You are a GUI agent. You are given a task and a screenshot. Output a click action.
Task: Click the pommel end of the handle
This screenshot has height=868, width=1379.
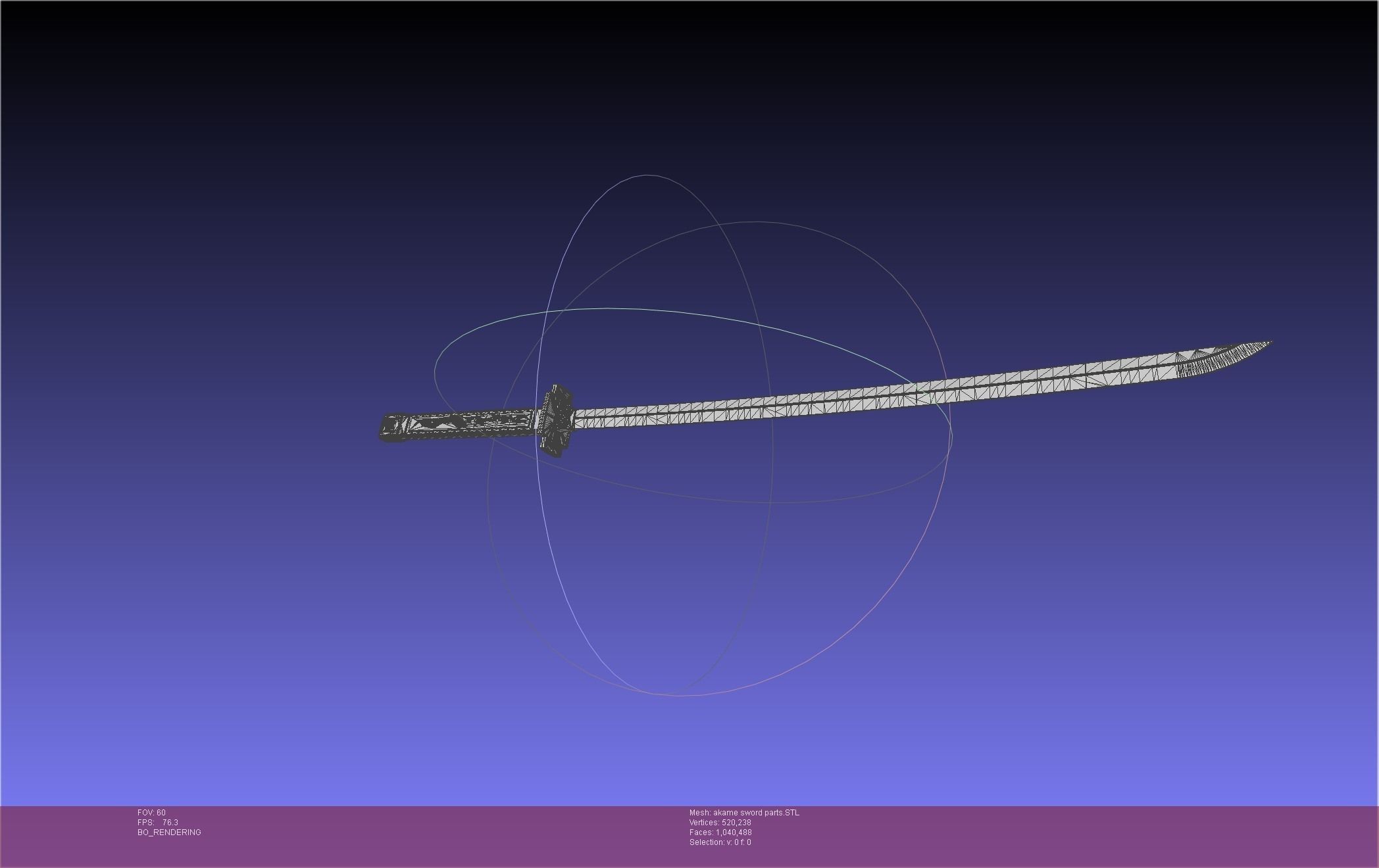click(x=386, y=428)
